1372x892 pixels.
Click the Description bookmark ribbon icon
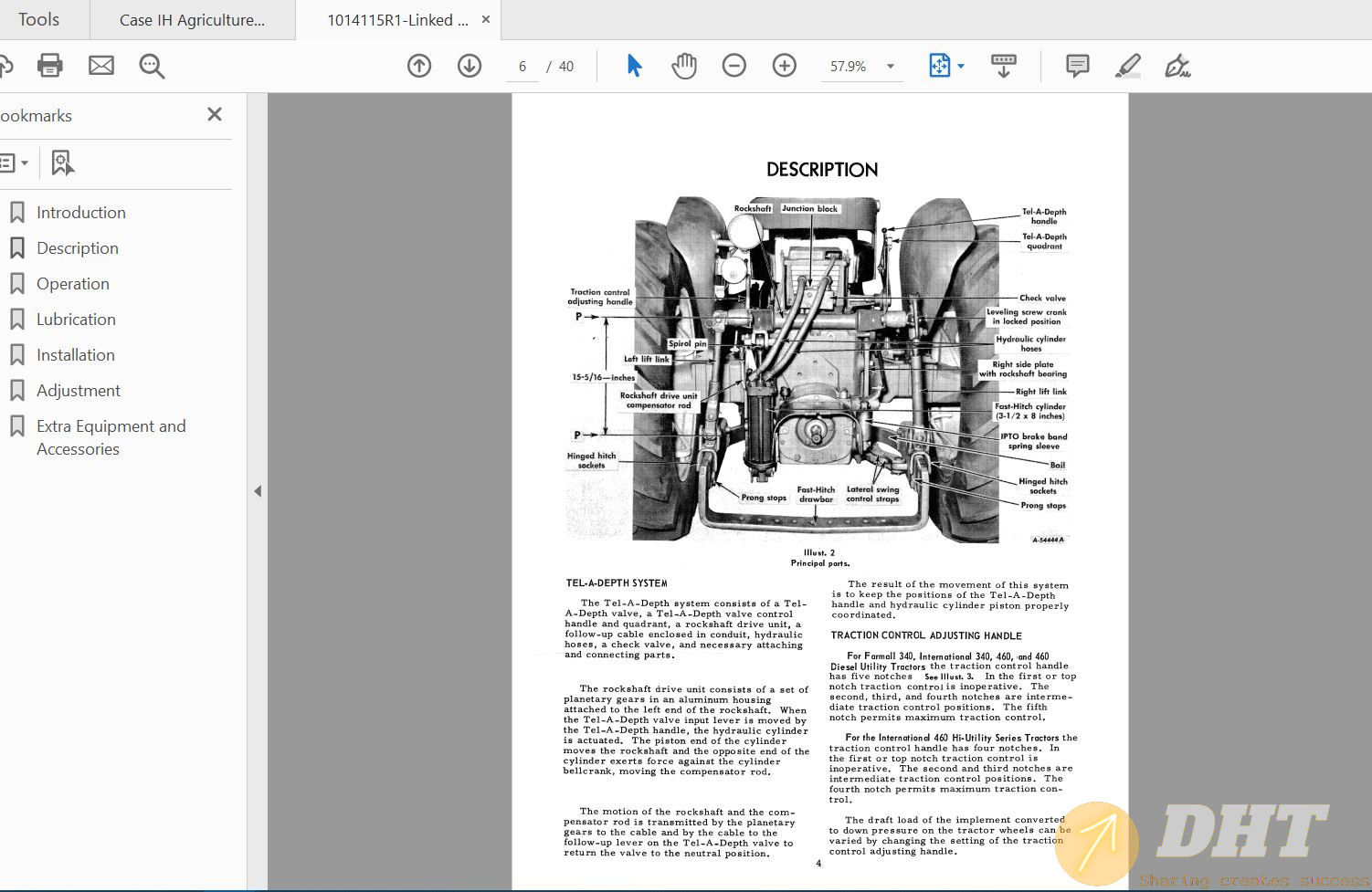click(x=16, y=247)
